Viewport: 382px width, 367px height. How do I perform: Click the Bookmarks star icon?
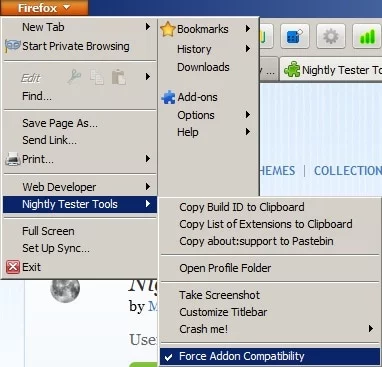tap(168, 29)
